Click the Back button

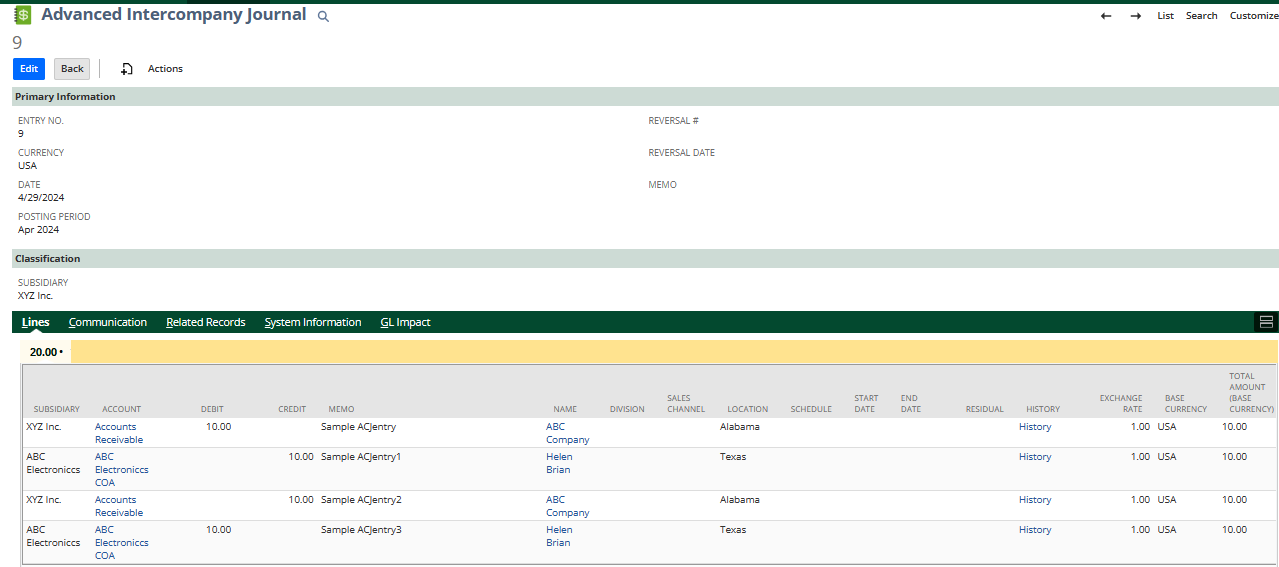pos(72,69)
